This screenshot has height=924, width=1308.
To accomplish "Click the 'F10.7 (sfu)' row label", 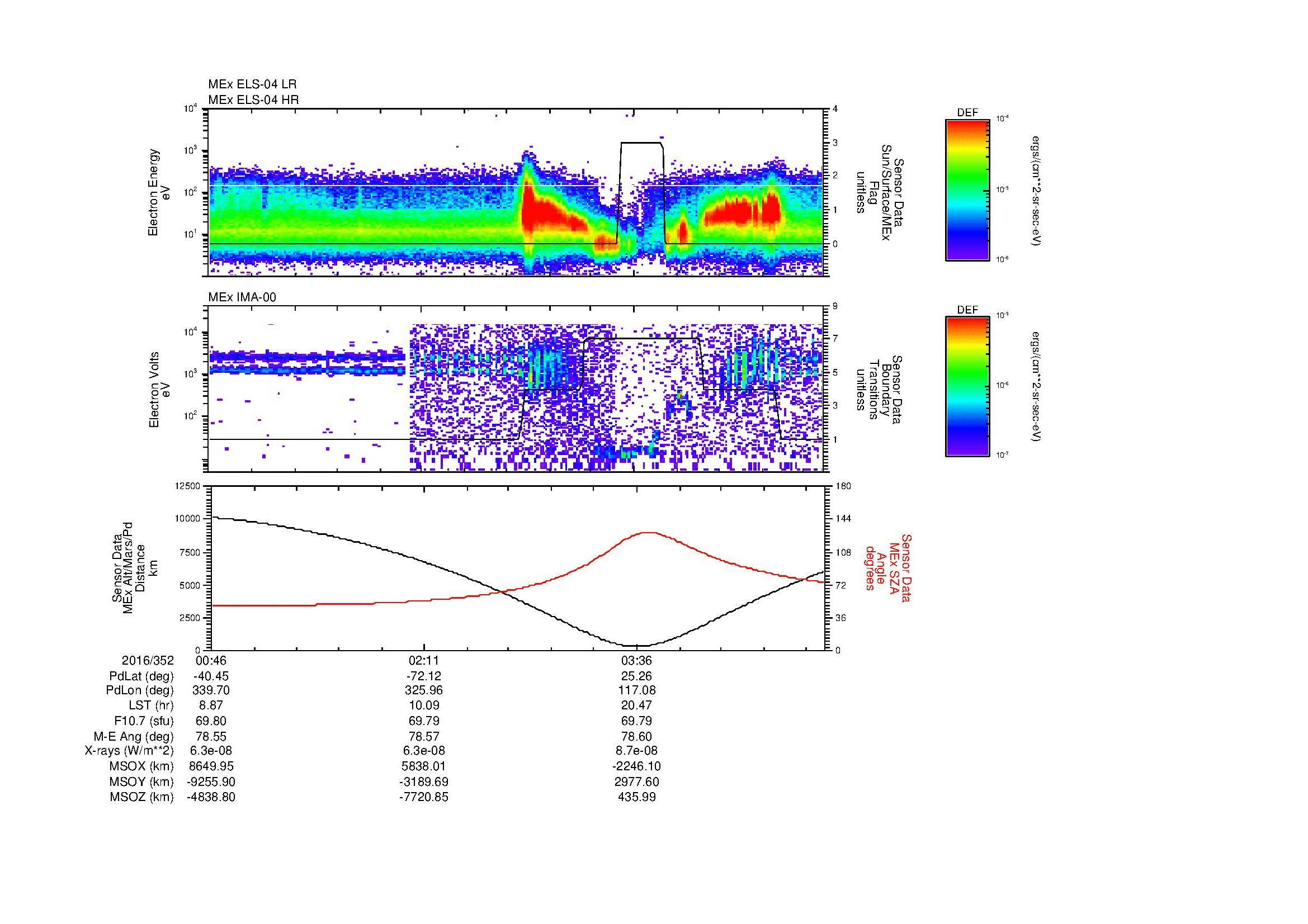I will pyautogui.click(x=144, y=721).
